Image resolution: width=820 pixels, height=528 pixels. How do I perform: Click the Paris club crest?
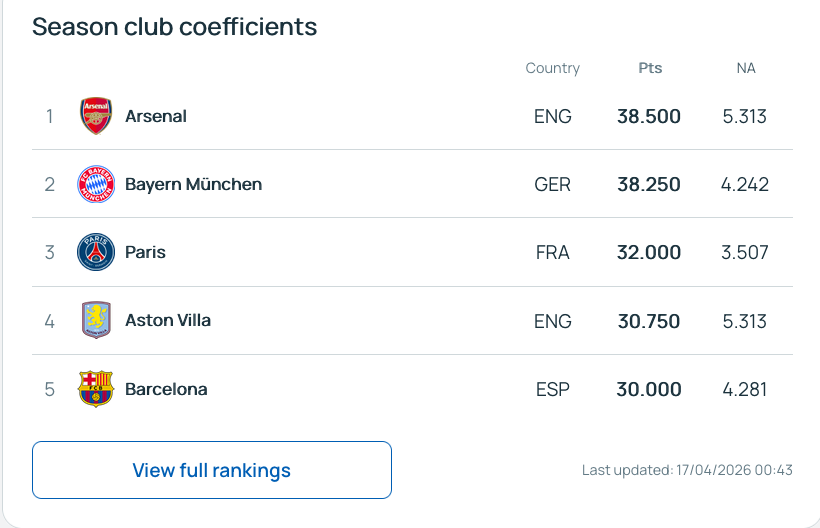click(x=96, y=252)
